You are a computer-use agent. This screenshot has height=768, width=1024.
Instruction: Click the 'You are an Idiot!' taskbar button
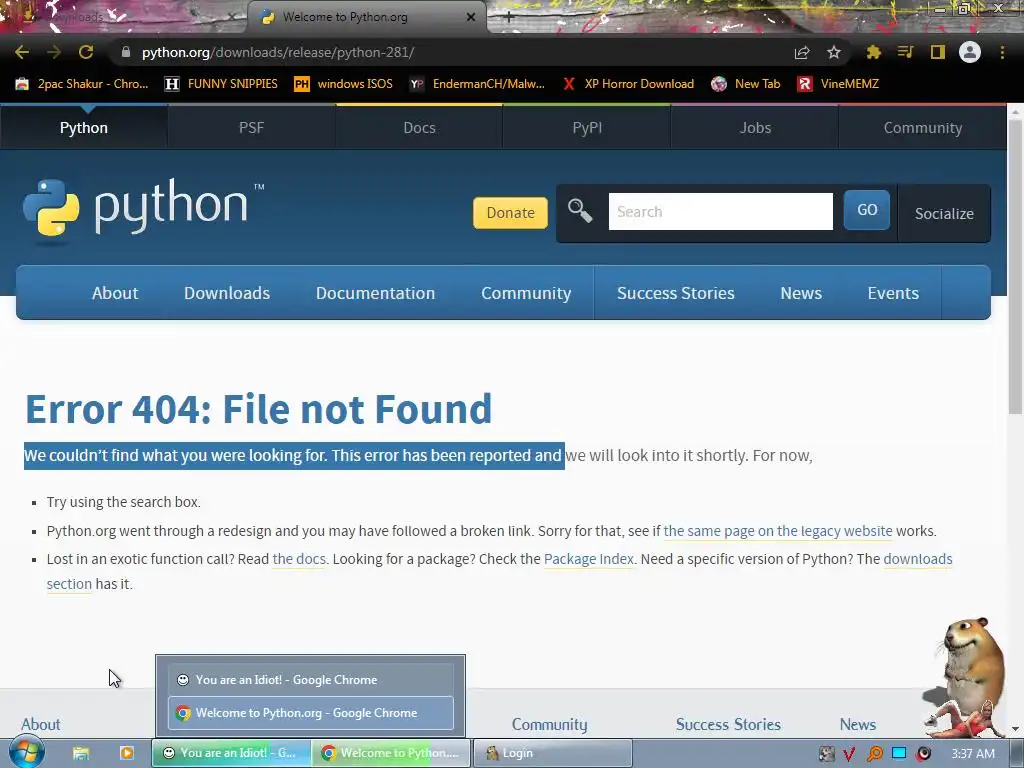click(x=231, y=753)
